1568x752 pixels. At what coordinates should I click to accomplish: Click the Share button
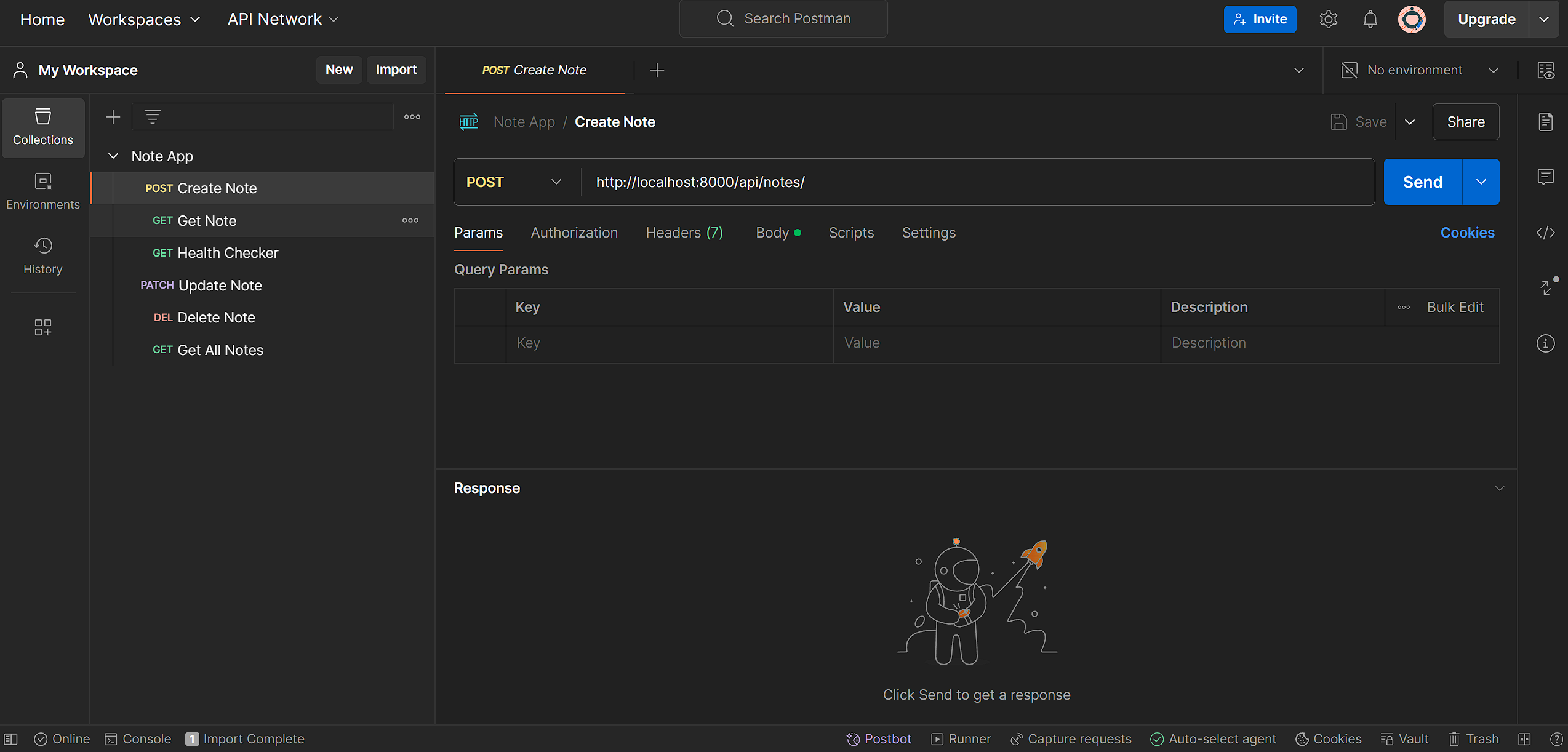coord(1466,122)
